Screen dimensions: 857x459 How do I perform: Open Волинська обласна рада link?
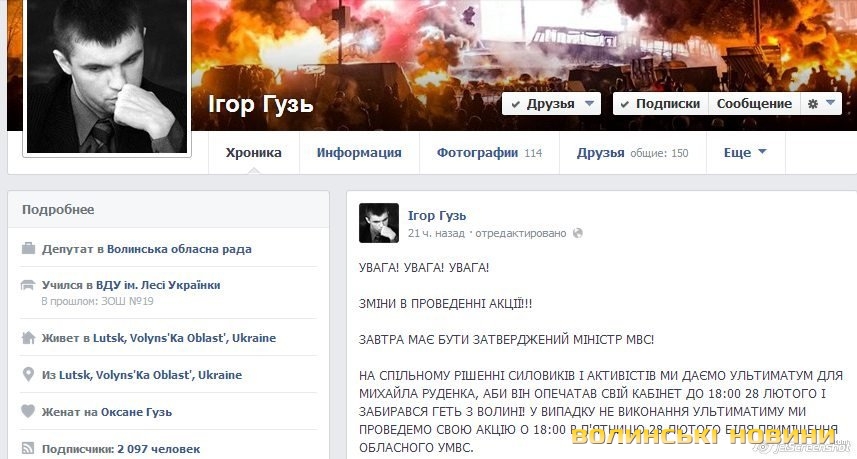(179, 249)
